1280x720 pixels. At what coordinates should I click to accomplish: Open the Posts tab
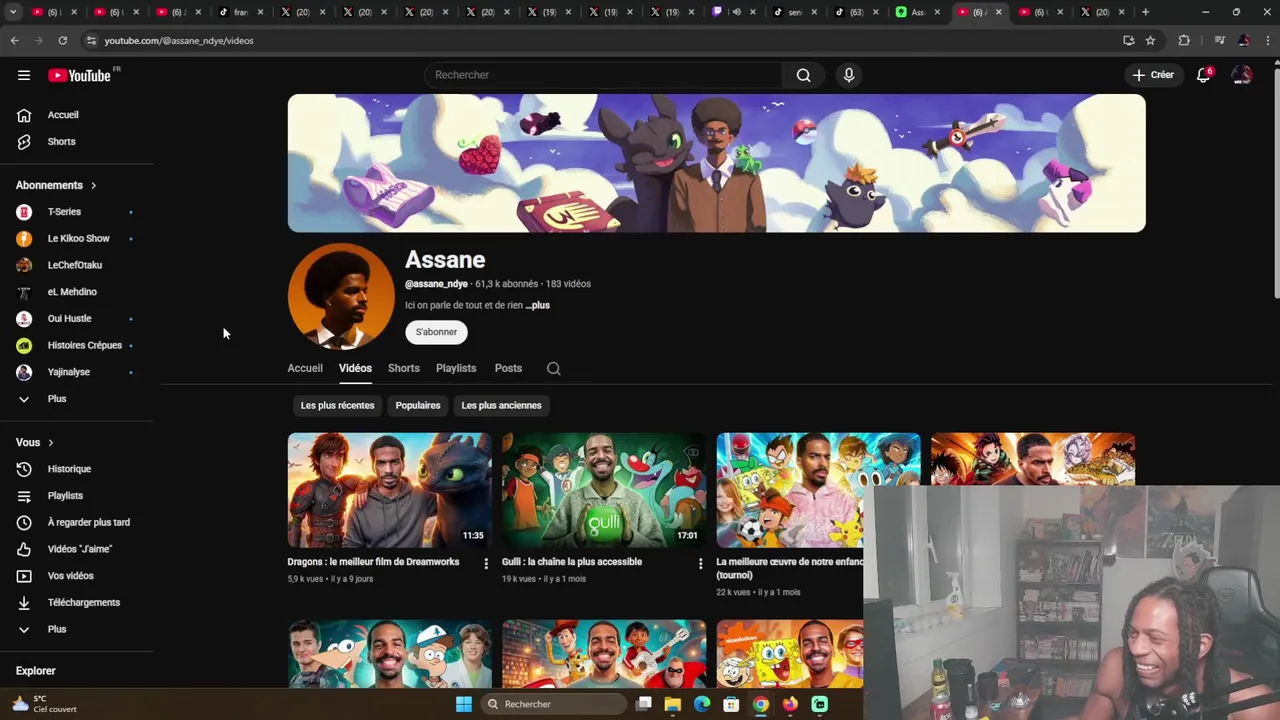[x=508, y=368]
